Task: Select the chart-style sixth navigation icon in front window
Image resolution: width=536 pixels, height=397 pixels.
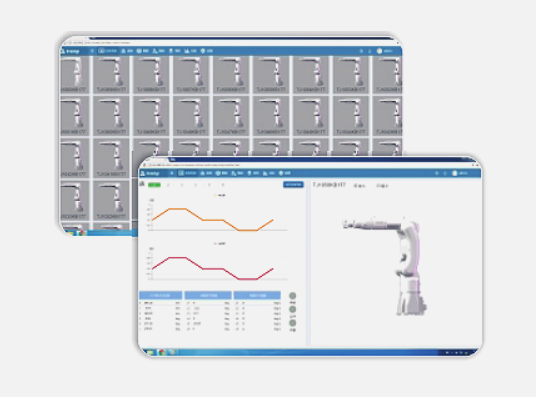Action: [x=268, y=173]
